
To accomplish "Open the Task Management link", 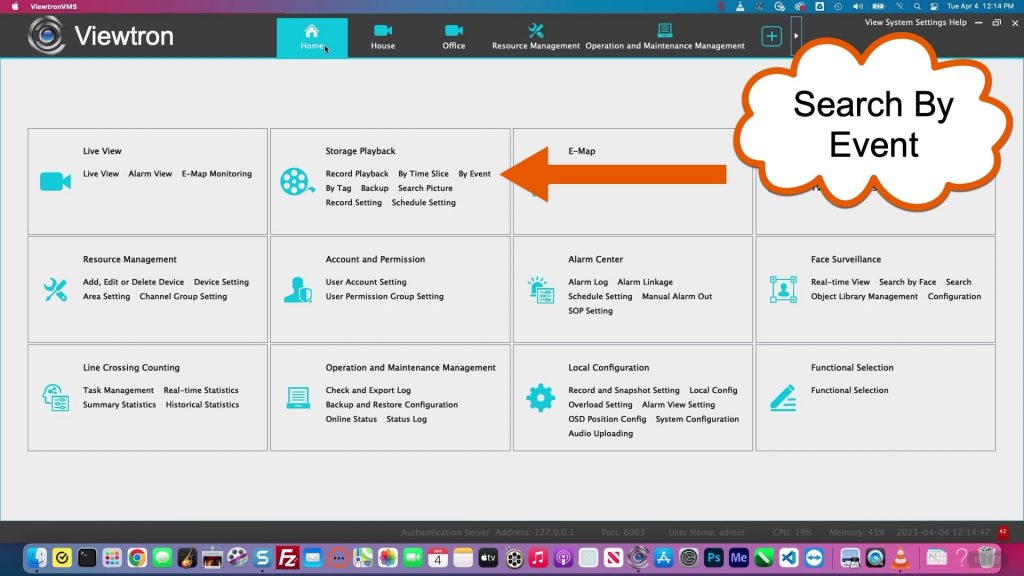I will click(x=118, y=391).
